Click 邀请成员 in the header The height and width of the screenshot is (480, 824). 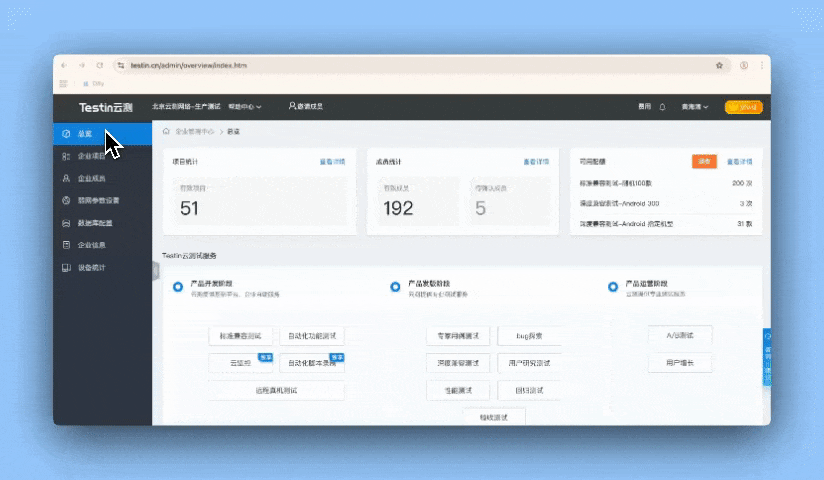coord(305,106)
